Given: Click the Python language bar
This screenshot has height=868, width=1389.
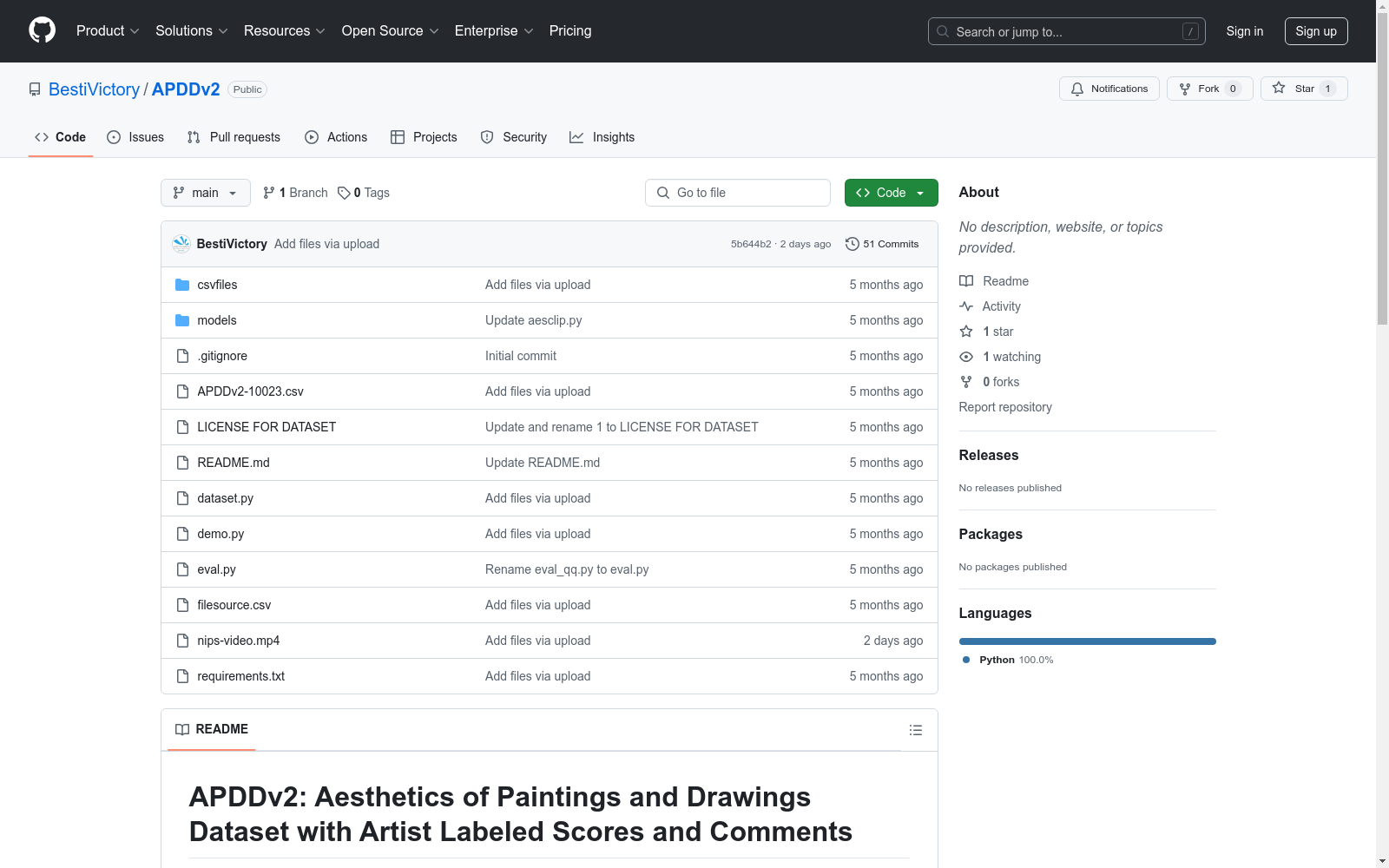Looking at the screenshot, I should tap(1087, 641).
